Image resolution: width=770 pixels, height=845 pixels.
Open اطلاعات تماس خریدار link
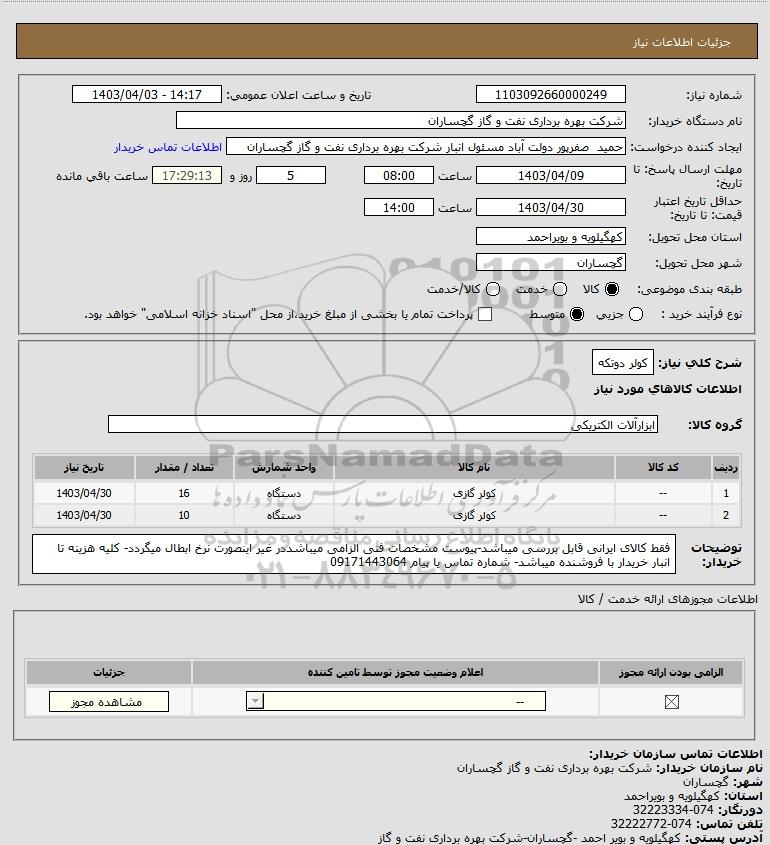[168, 147]
